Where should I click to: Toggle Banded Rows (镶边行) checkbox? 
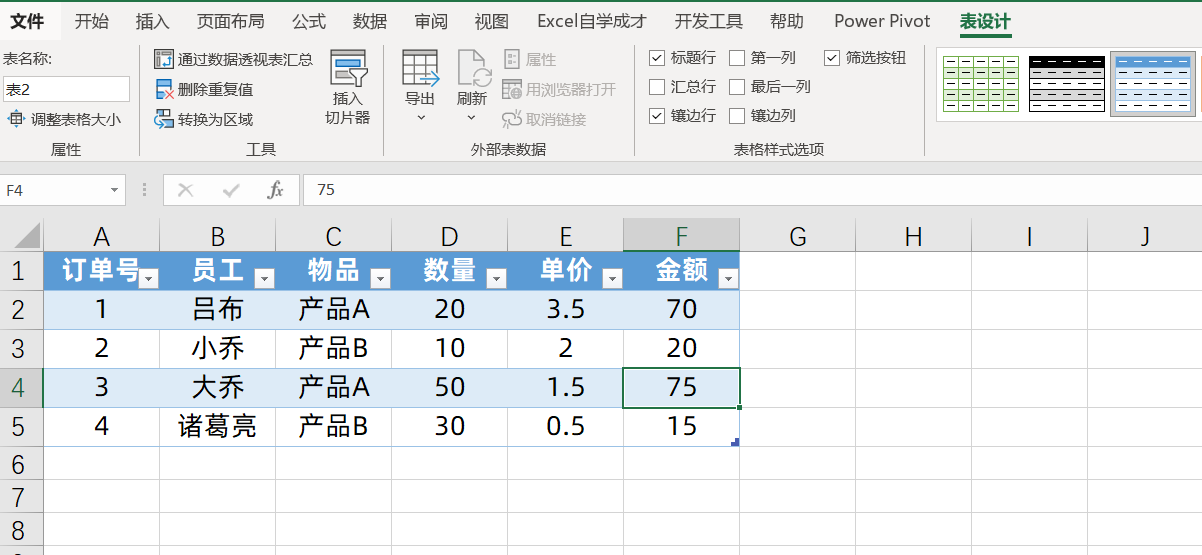click(x=657, y=116)
